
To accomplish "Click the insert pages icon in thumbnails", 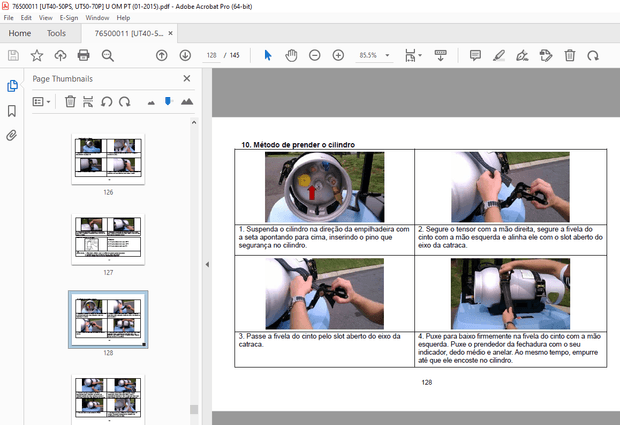I will click(88, 102).
